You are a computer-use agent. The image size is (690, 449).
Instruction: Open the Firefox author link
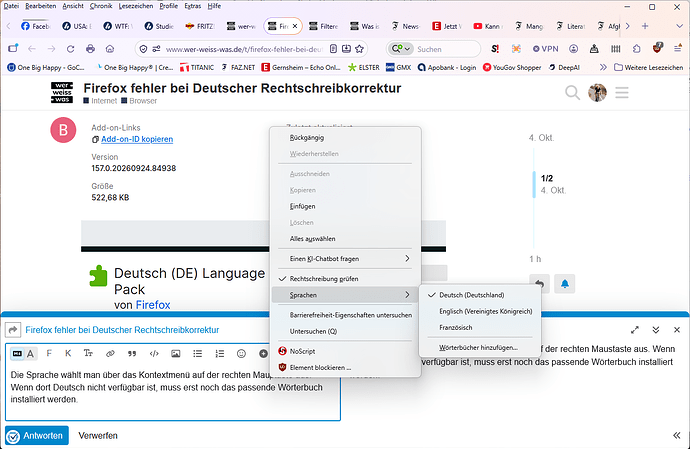pos(153,305)
